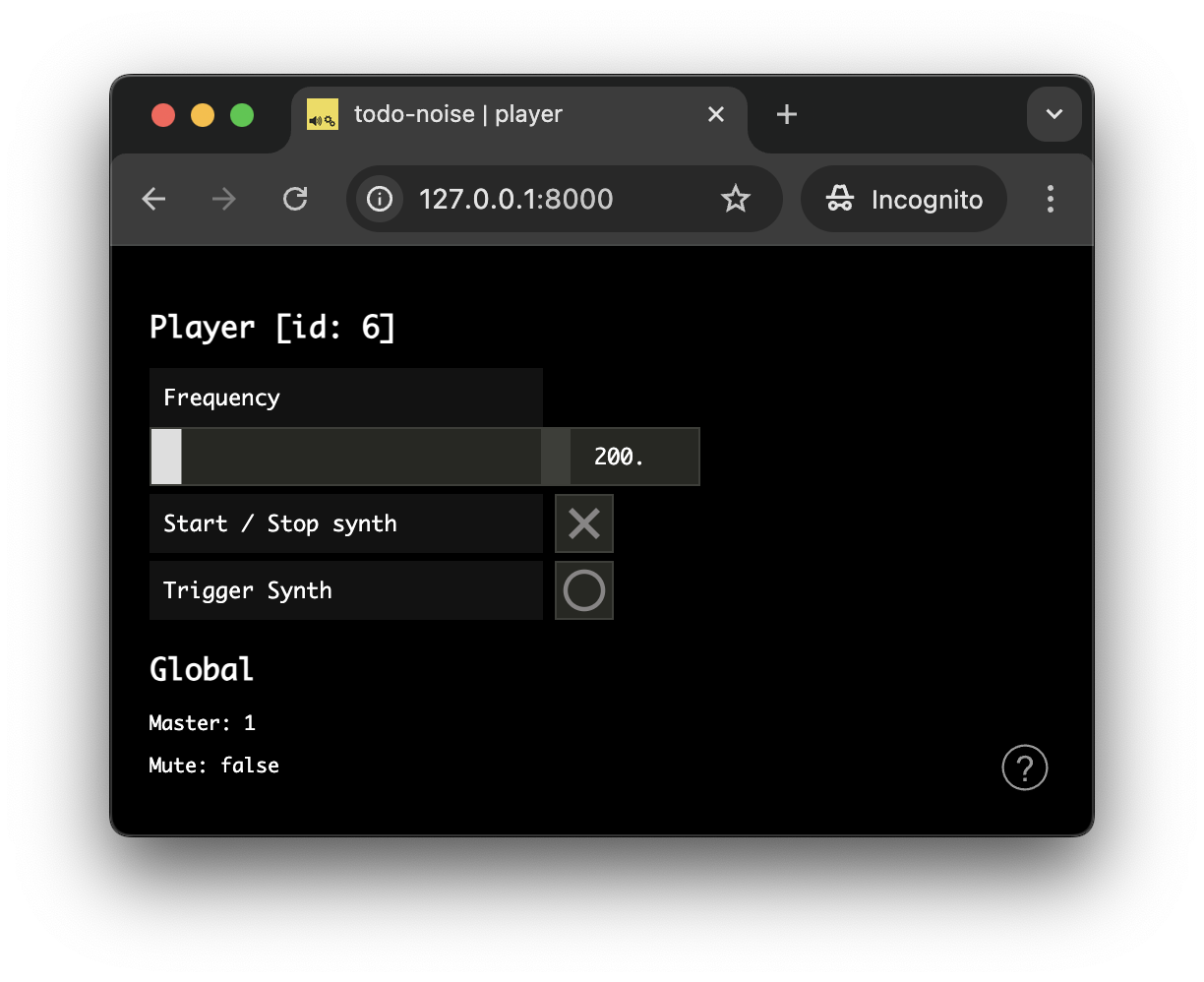Click the todo-noise favicon on the tab
Image resolution: width=1204 pixels, height=982 pixels.
click(322, 114)
